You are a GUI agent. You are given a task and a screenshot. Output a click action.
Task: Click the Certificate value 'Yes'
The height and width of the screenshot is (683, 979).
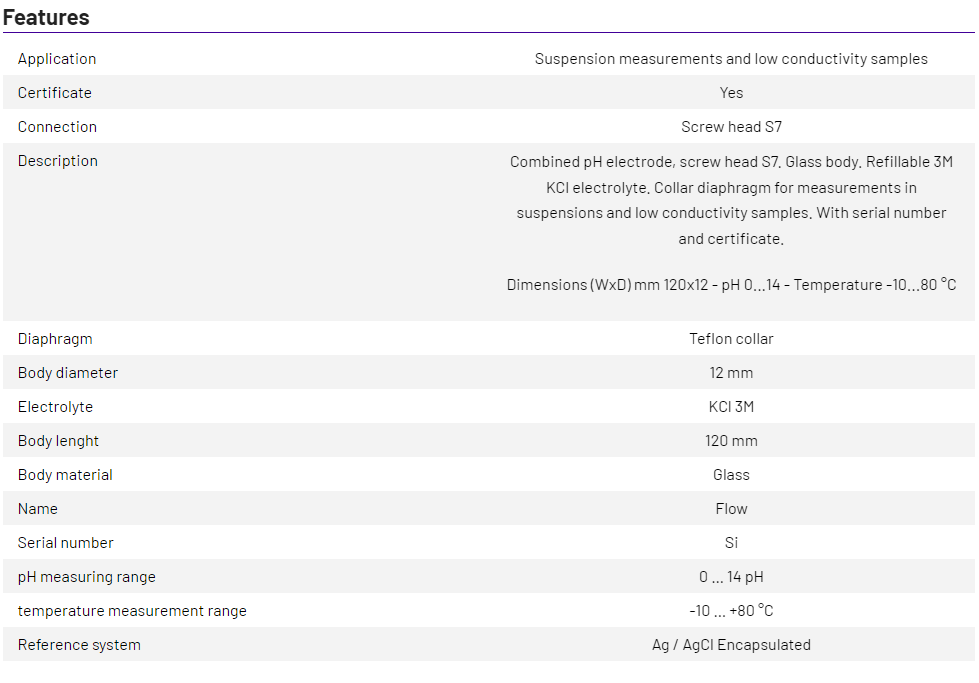tap(731, 93)
